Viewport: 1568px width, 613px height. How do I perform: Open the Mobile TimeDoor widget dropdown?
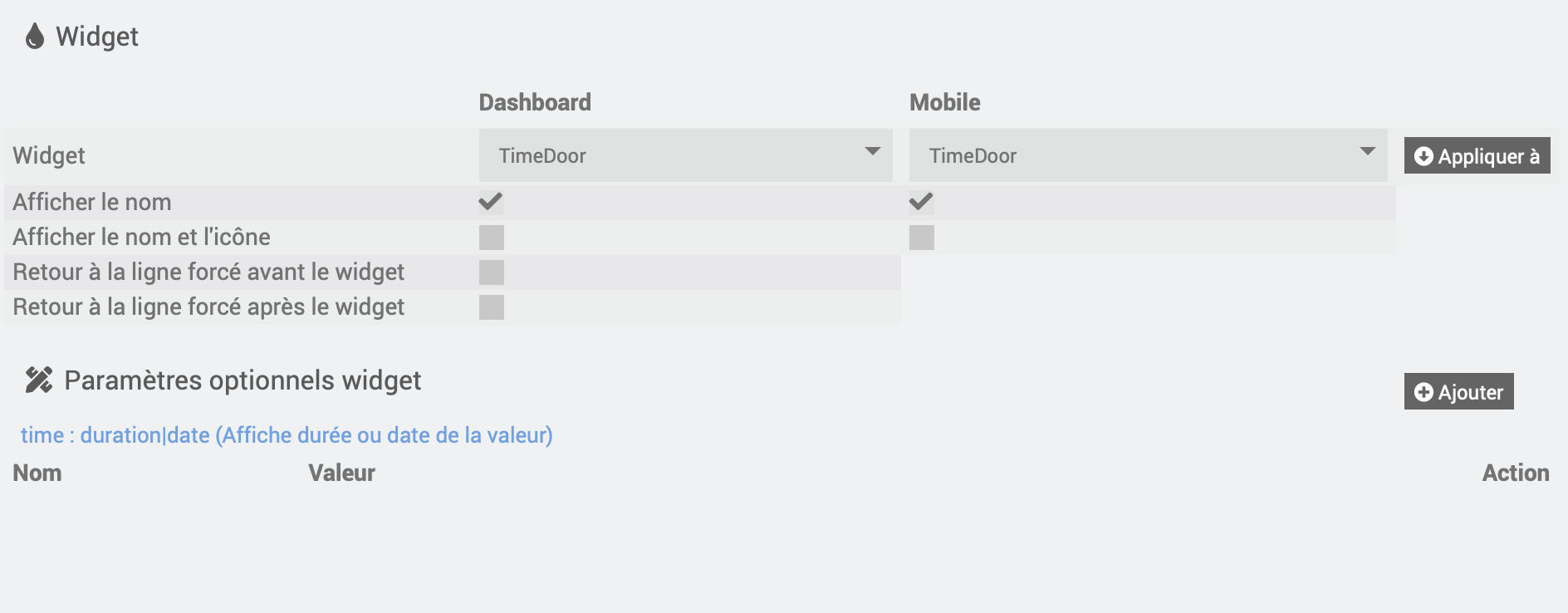[1148, 155]
